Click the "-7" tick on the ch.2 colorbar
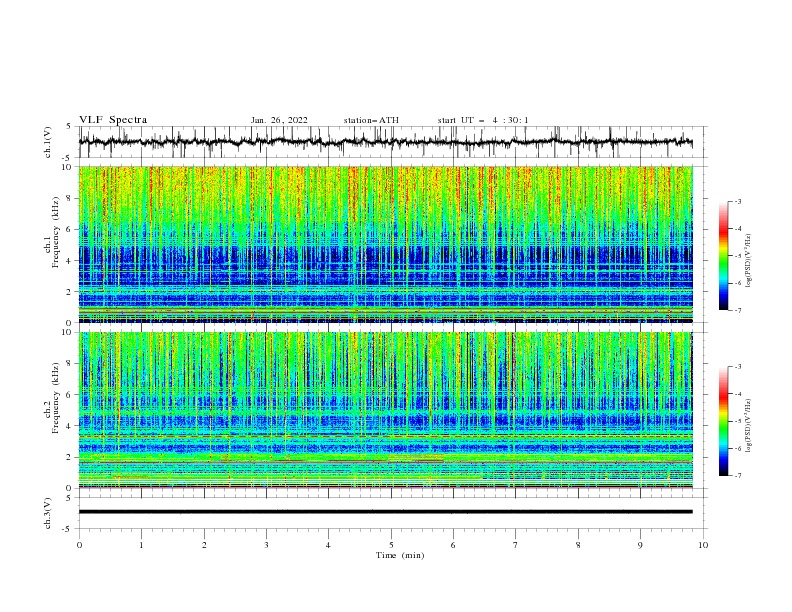The height and width of the screenshot is (612, 792). tap(738, 476)
